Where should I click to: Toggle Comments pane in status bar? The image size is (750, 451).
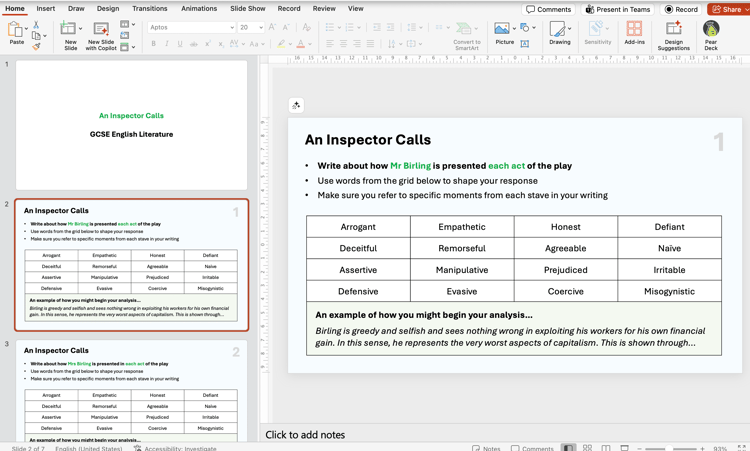tap(532, 447)
